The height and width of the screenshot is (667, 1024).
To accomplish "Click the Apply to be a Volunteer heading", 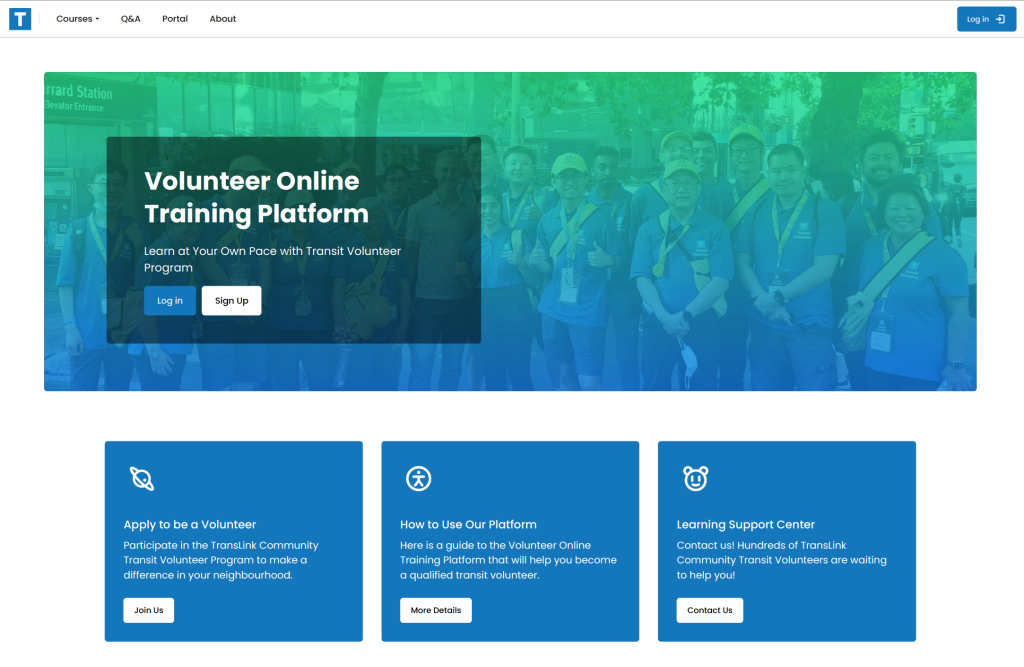I will click(x=190, y=524).
